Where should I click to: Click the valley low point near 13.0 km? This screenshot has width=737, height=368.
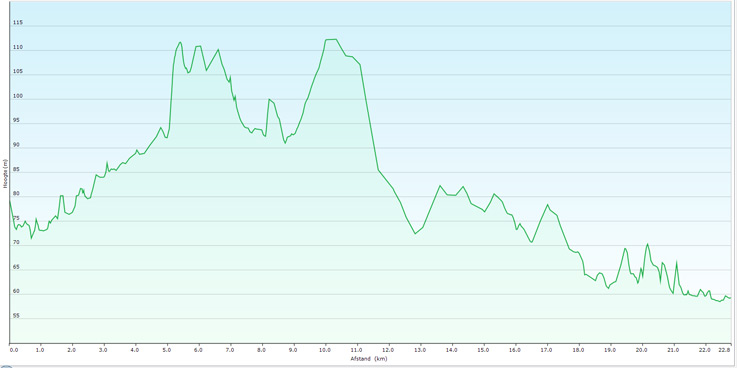415,234
